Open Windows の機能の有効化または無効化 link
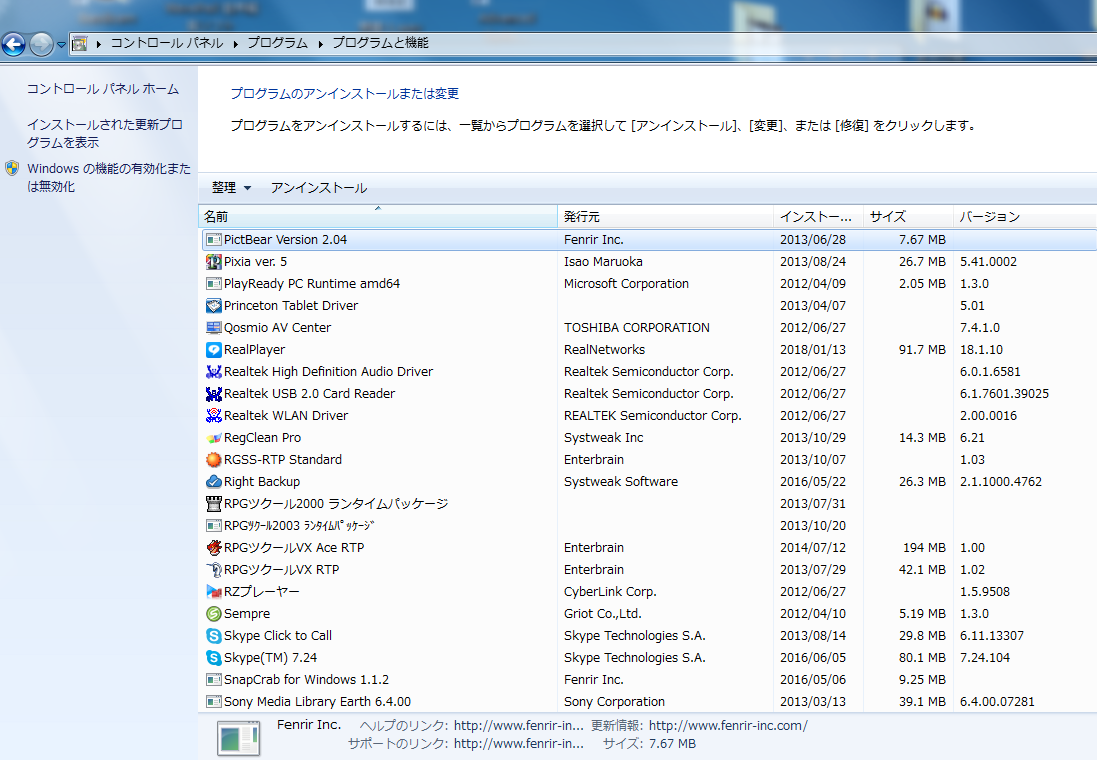Image resolution: width=1097 pixels, height=760 pixels. (108, 178)
